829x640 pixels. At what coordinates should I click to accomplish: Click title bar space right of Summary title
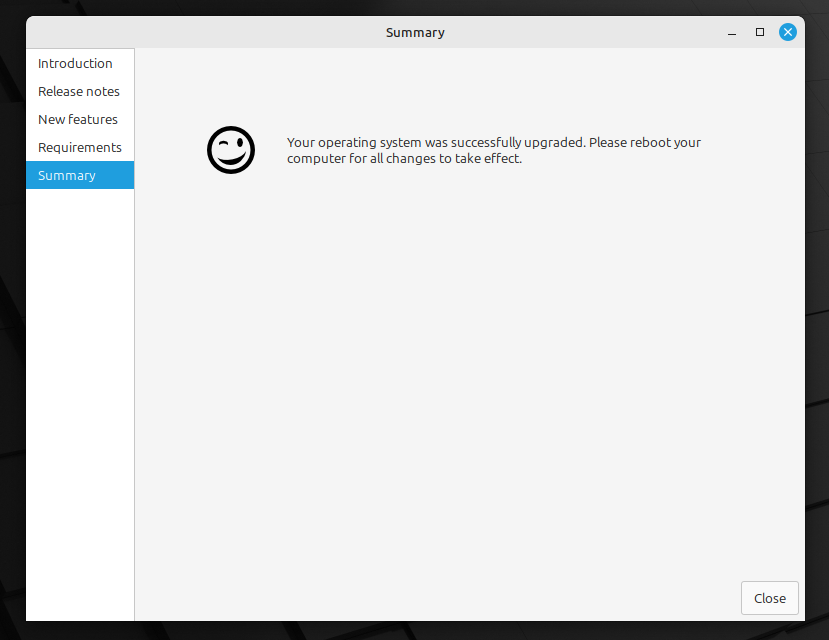pos(600,32)
